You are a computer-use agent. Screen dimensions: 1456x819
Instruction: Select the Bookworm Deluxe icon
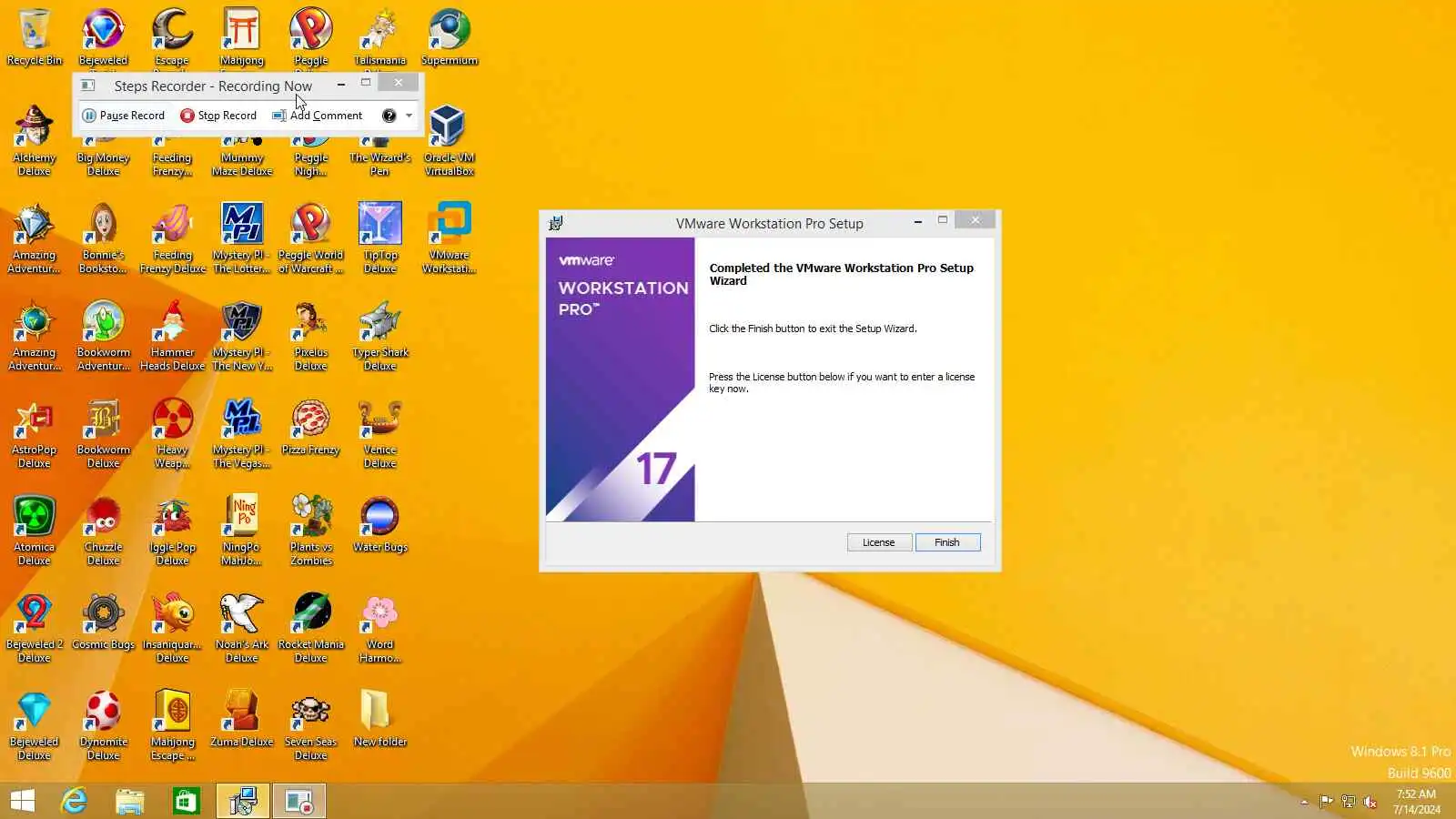click(x=104, y=433)
